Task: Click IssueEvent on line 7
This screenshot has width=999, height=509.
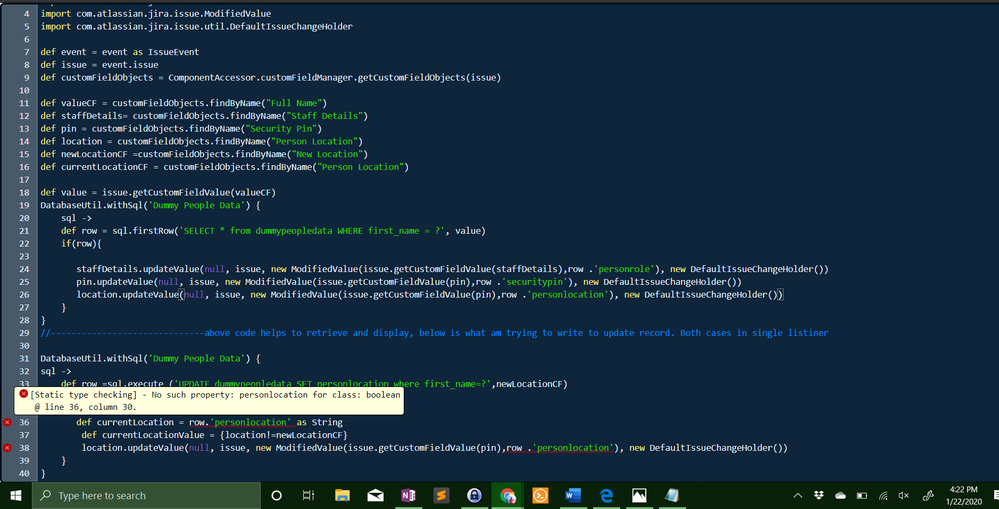Action: [x=173, y=52]
